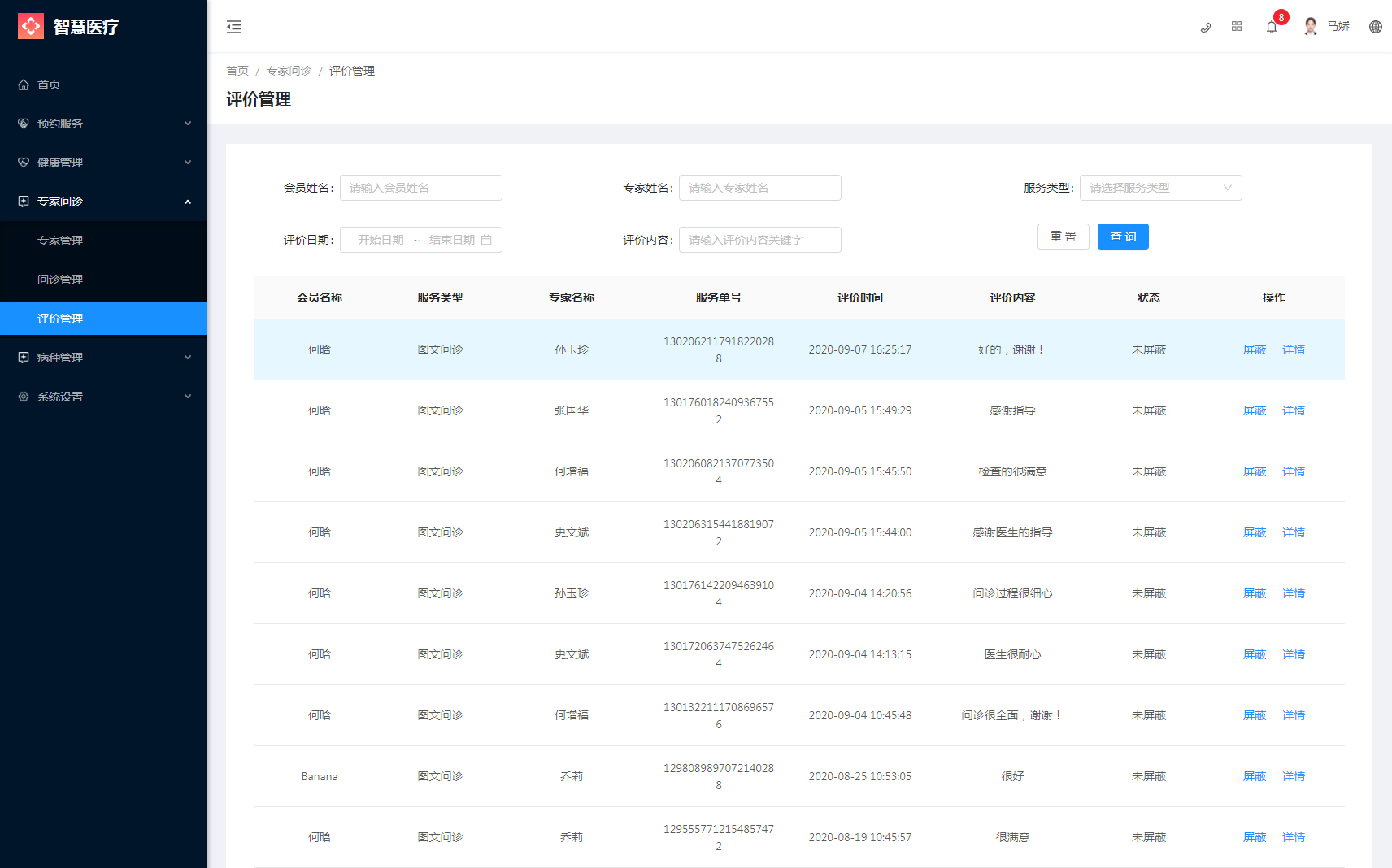Click 详情 for the 感谢医生的指导 review
This screenshot has height=868, width=1392.
pyautogui.click(x=1294, y=532)
